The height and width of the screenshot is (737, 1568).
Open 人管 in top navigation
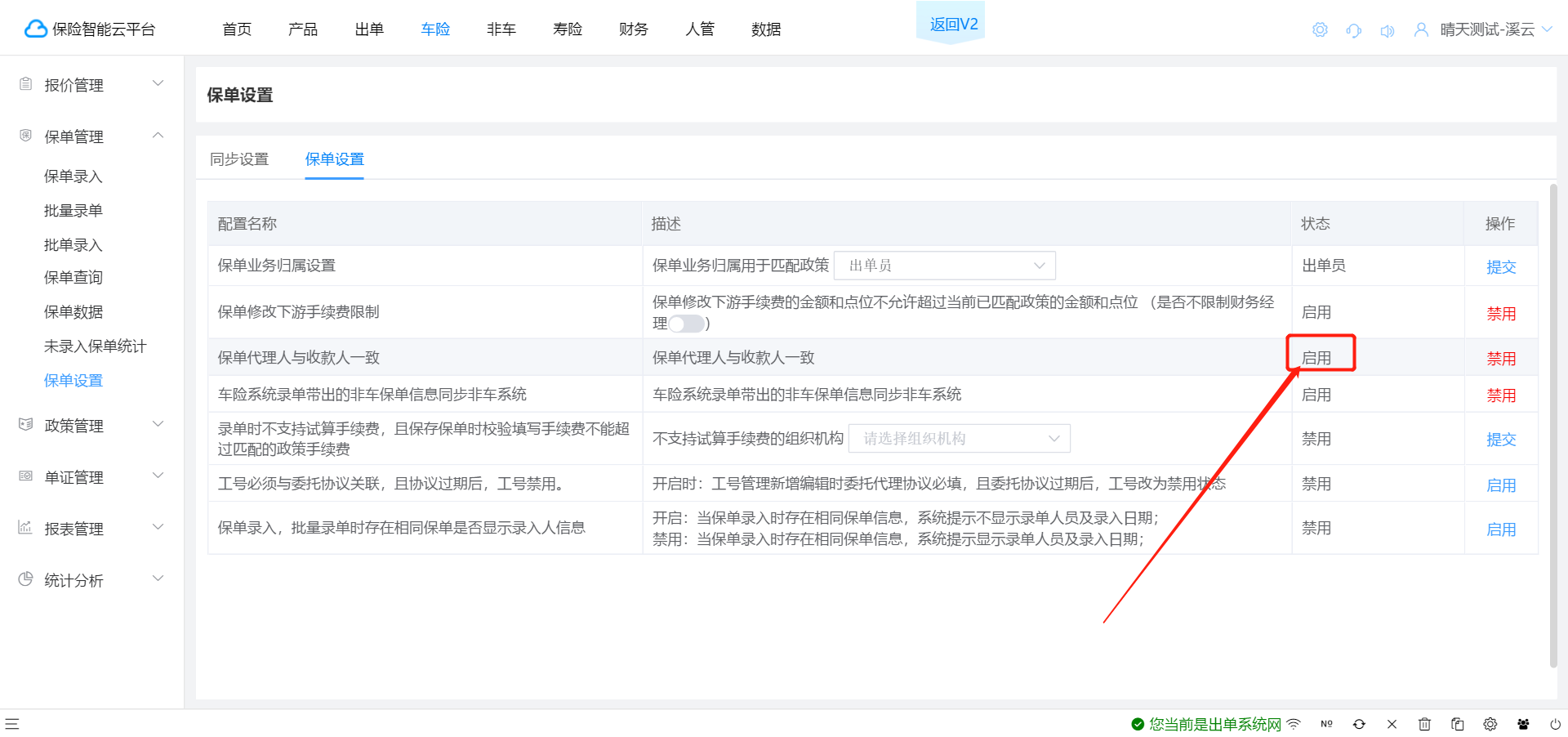700,29
